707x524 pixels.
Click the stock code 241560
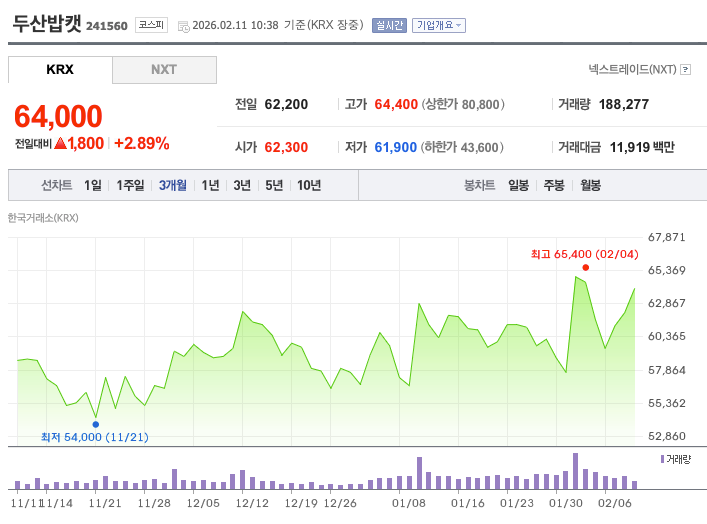click(107, 26)
